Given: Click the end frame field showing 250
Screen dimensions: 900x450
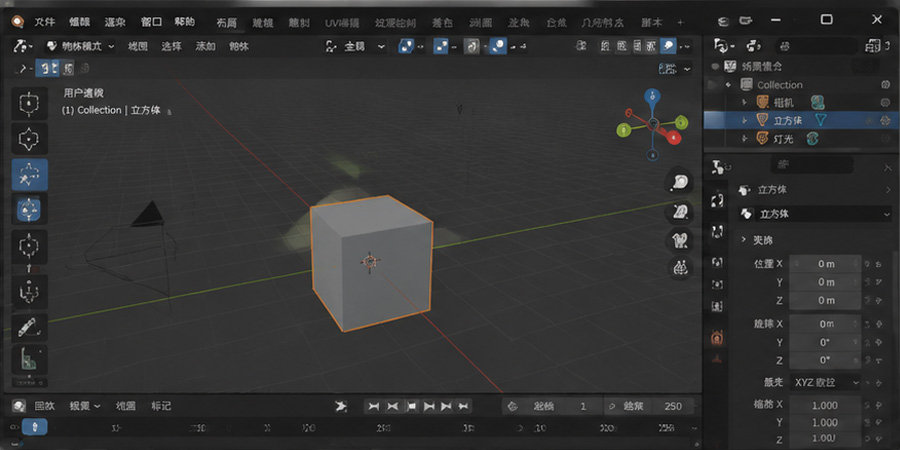Looking at the screenshot, I should point(649,406).
